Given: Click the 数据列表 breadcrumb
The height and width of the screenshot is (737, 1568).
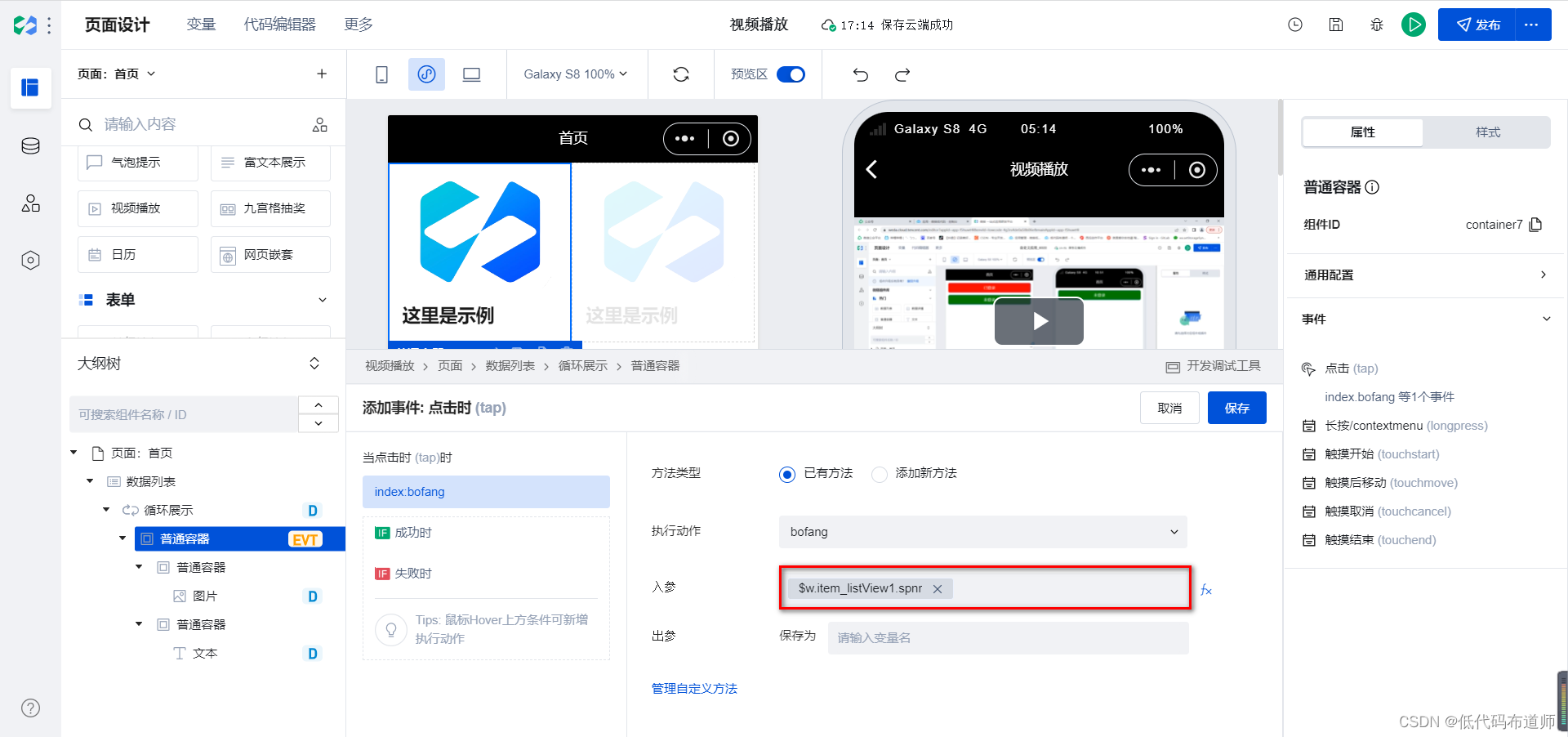Looking at the screenshot, I should 510,366.
